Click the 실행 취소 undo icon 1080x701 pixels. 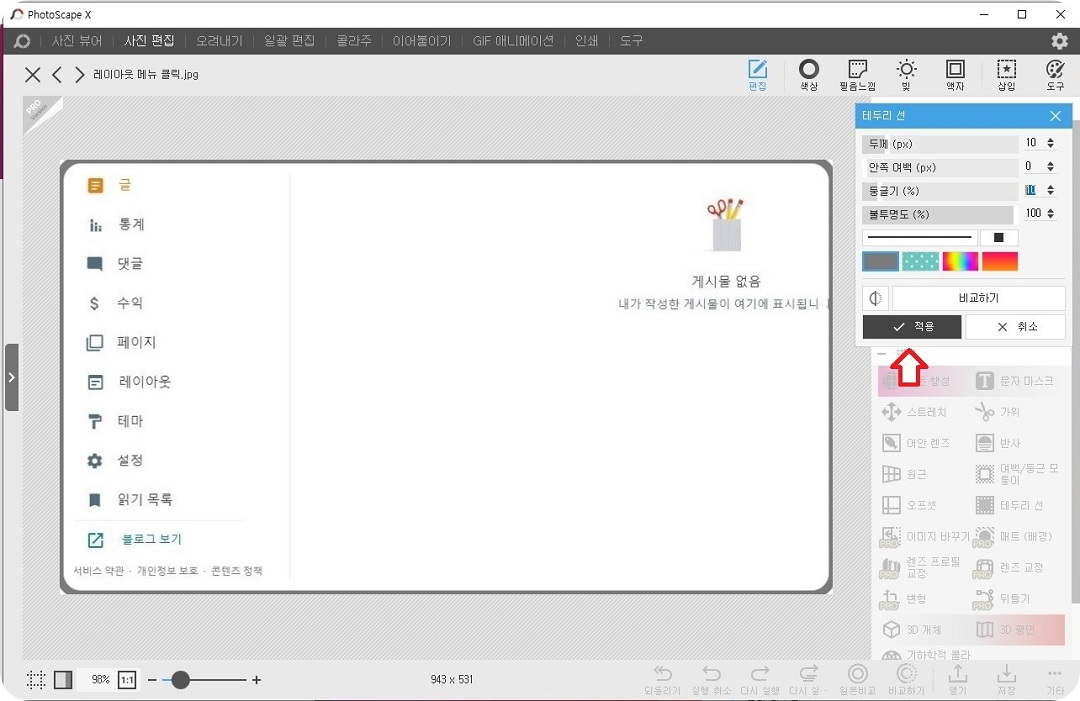[x=711, y=679]
